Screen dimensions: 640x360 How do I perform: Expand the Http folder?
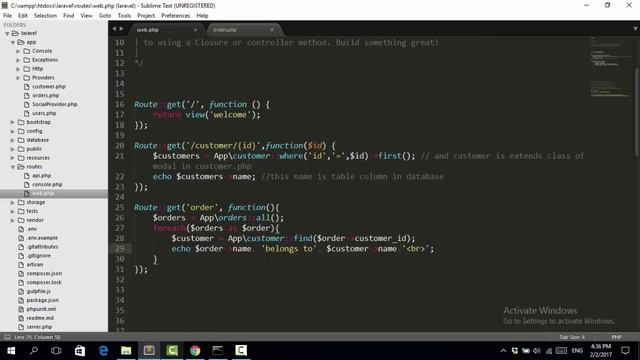pos(18,69)
